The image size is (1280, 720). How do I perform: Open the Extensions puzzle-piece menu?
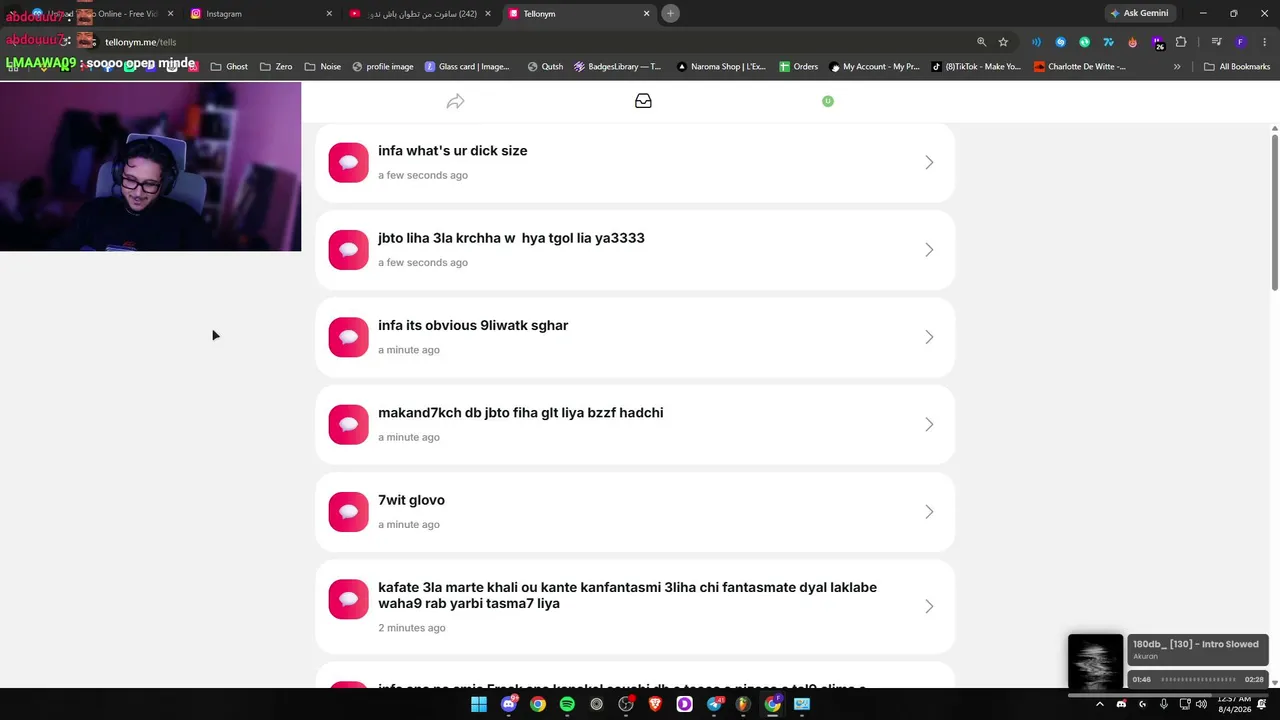point(1181,42)
